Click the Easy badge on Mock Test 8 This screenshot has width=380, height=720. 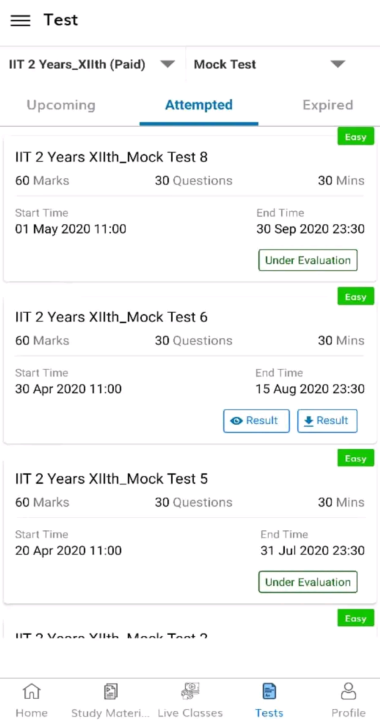pyautogui.click(x=356, y=137)
